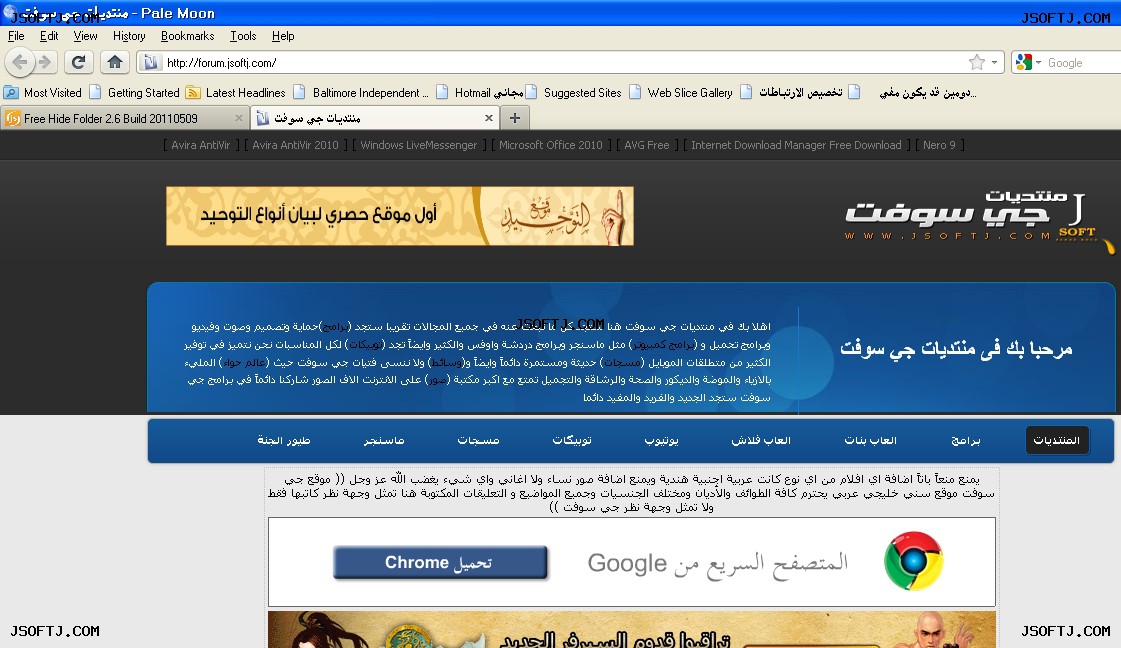Click the Windows LiveMessenger link
Viewport: 1121px width, 648px height.
418,145
